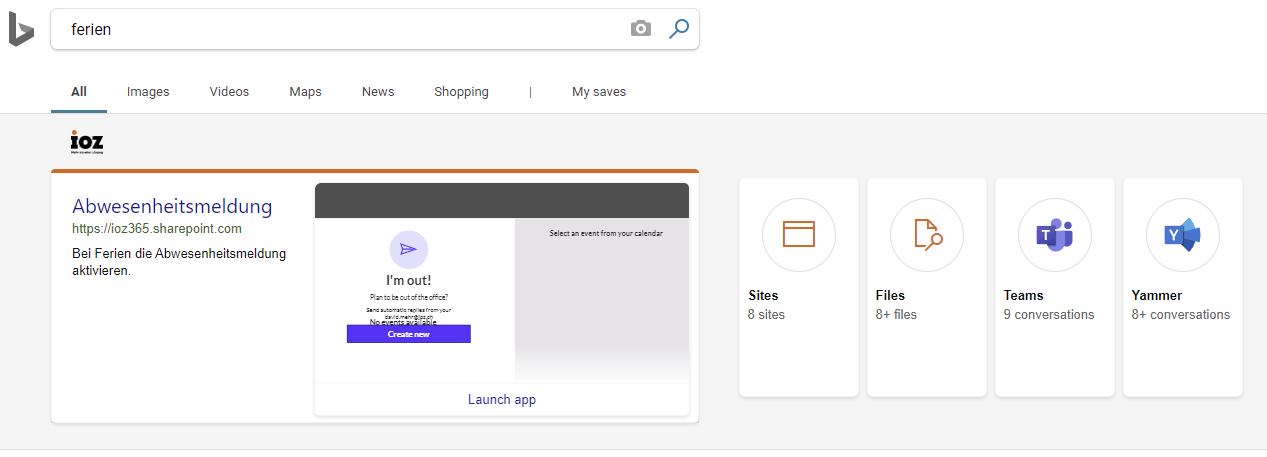Click the ioz company logo
This screenshot has height=457, width=1267.
coord(87,142)
